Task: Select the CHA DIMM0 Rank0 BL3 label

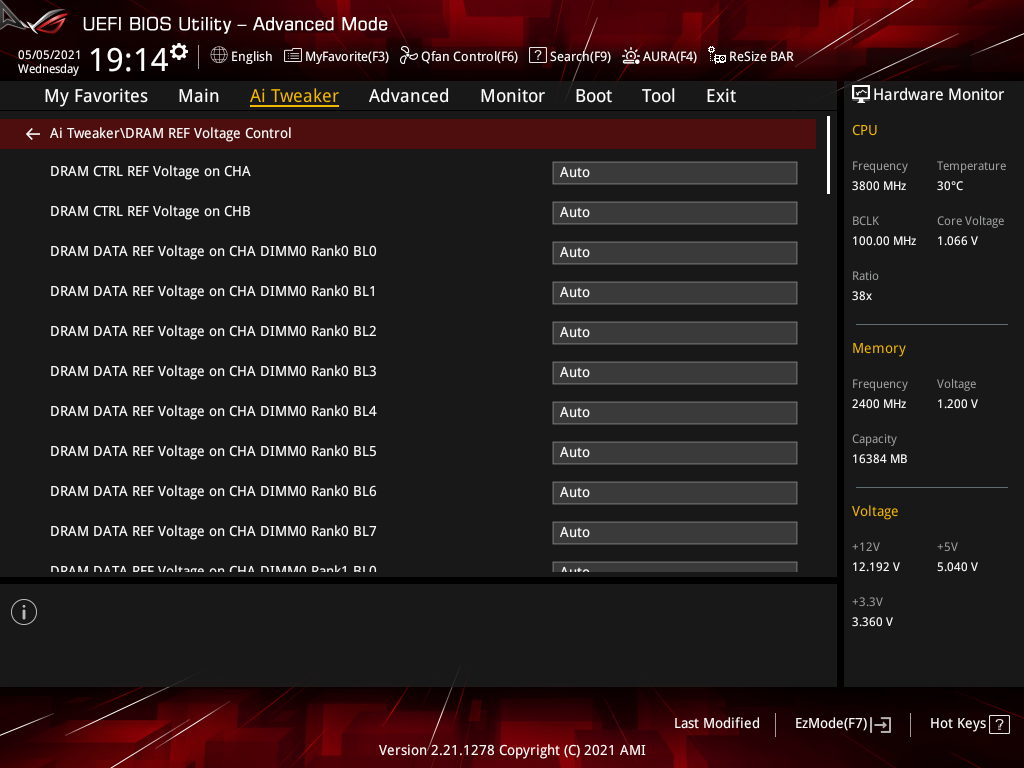Action: click(214, 372)
